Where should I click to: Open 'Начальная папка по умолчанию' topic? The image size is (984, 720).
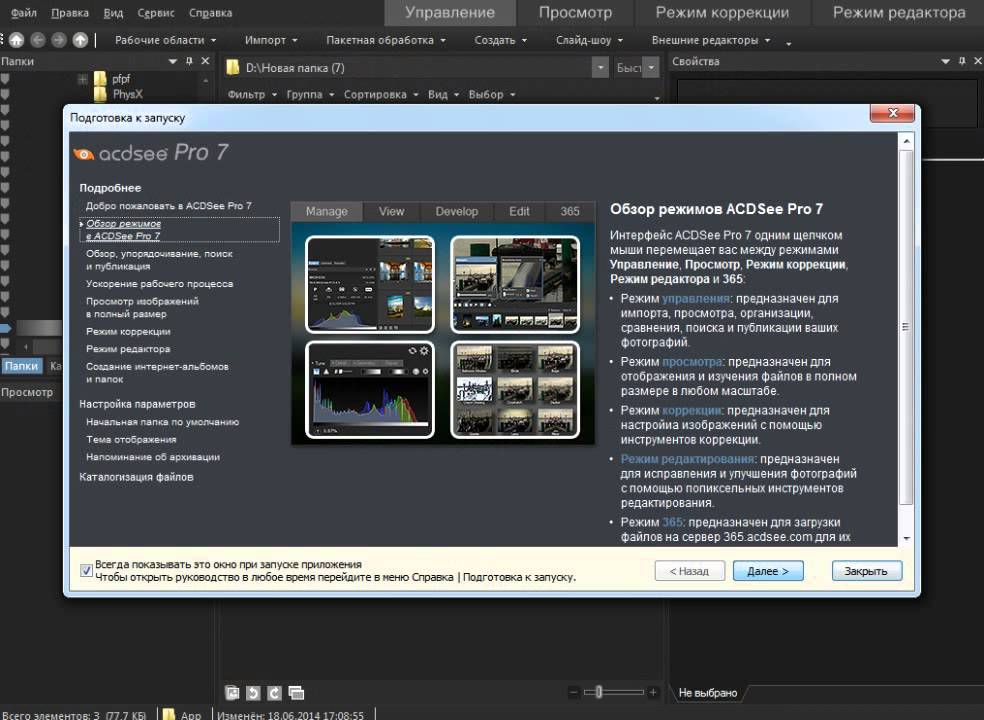click(x=163, y=422)
